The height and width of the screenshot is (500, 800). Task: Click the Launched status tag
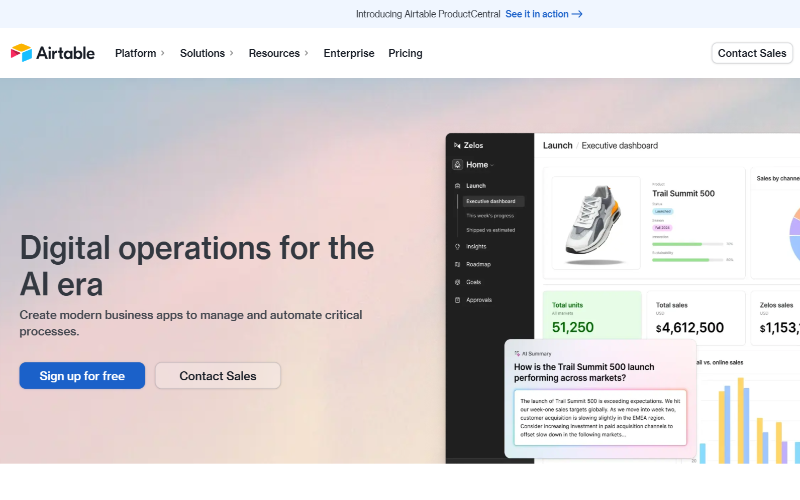point(663,211)
